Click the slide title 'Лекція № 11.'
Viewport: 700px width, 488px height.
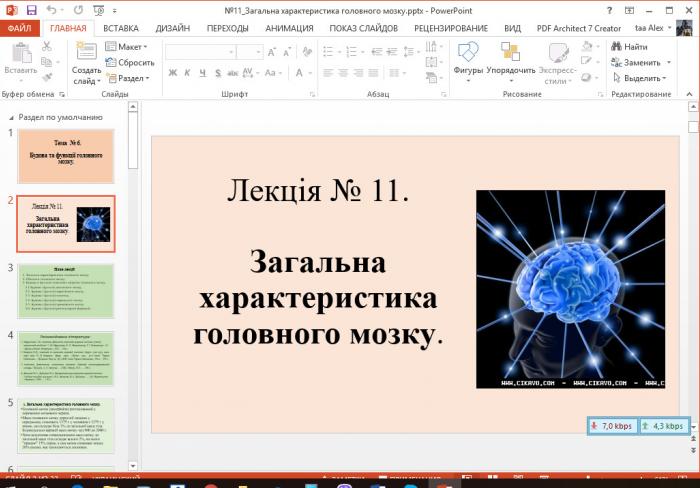(x=318, y=190)
